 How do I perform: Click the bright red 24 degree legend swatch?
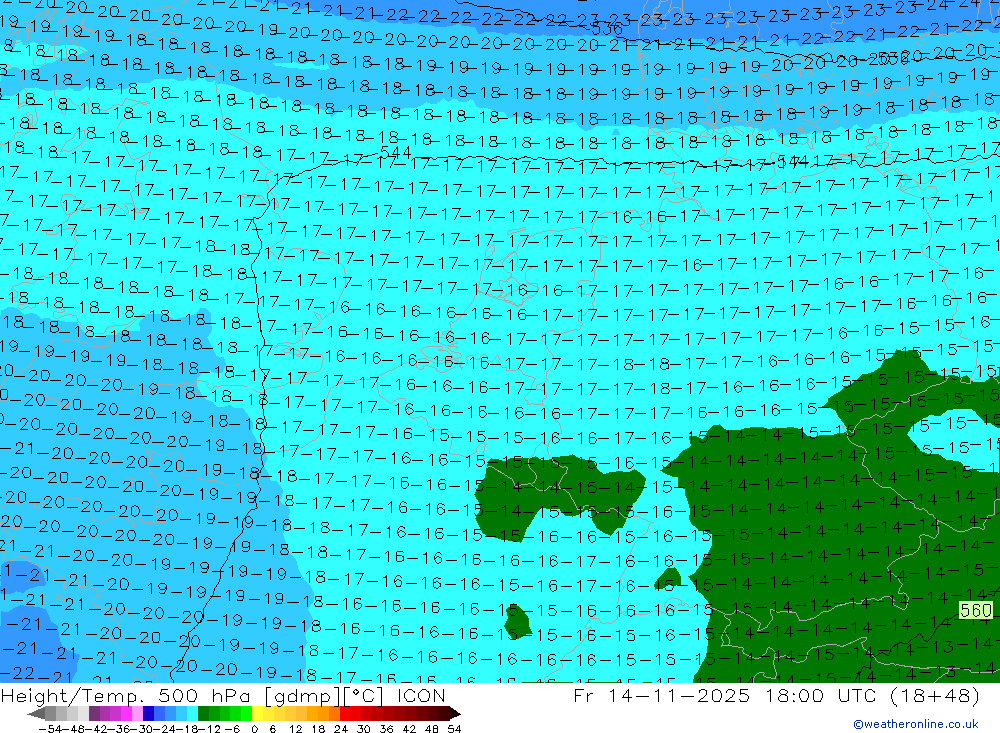point(345,713)
